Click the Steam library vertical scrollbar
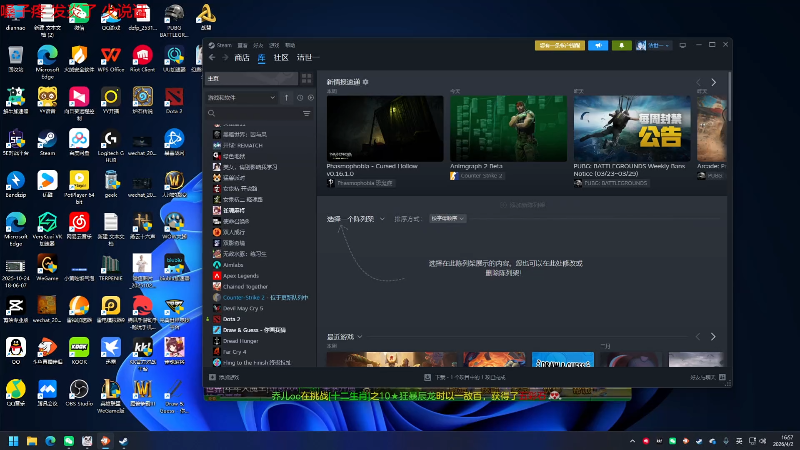Viewport: 800px width, 450px height. pos(730,97)
